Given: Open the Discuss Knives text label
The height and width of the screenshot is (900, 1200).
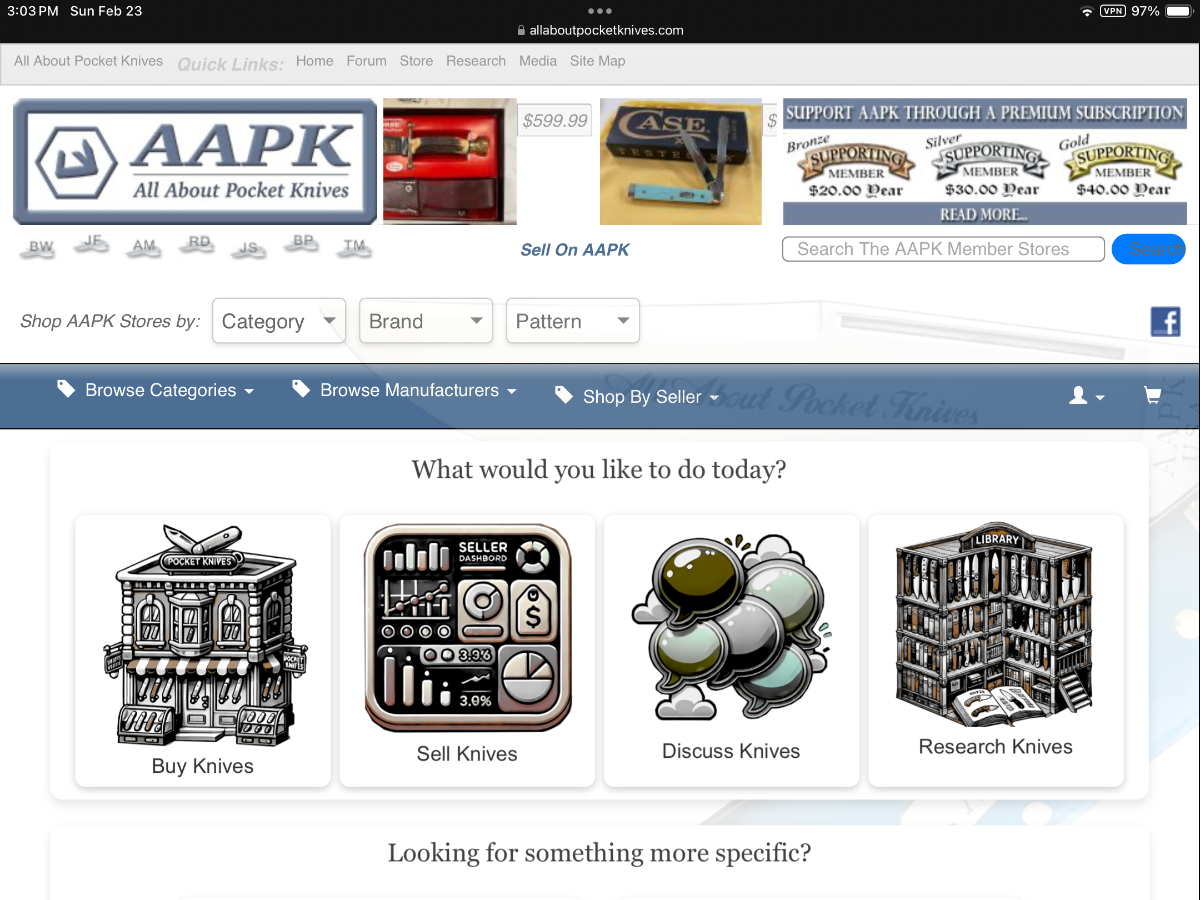Looking at the screenshot, I should pyautogui.click(x=731, y=751).
